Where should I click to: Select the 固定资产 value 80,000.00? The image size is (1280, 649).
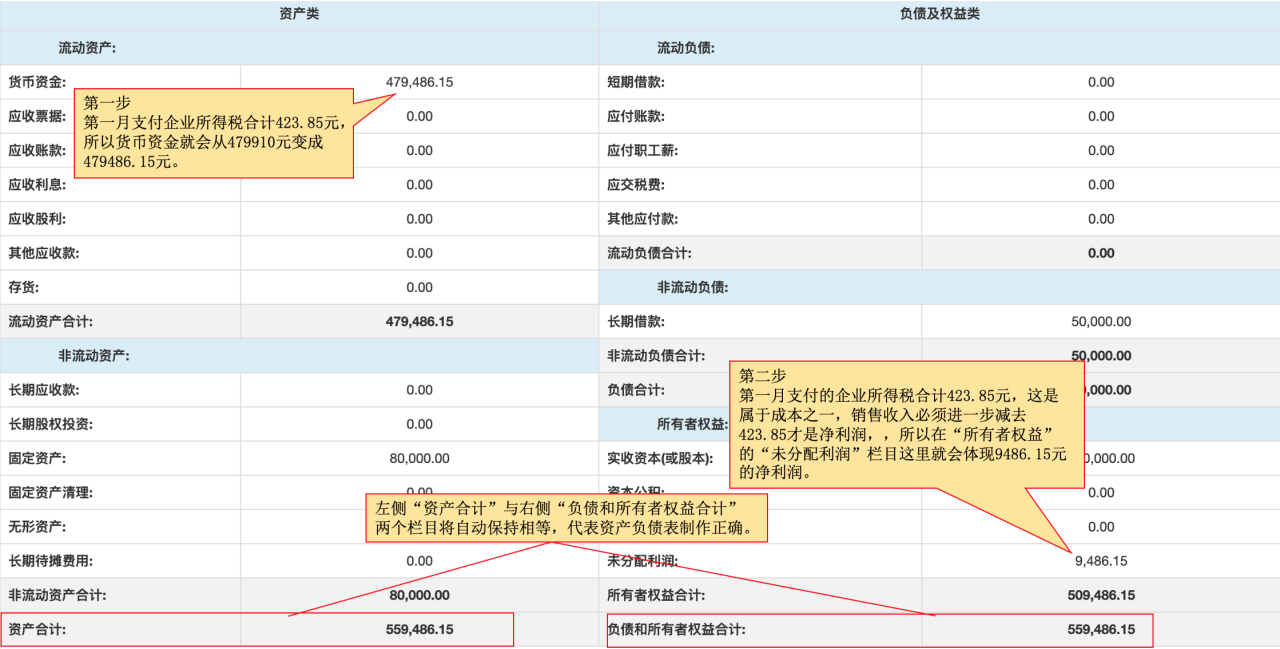[419, 458]
